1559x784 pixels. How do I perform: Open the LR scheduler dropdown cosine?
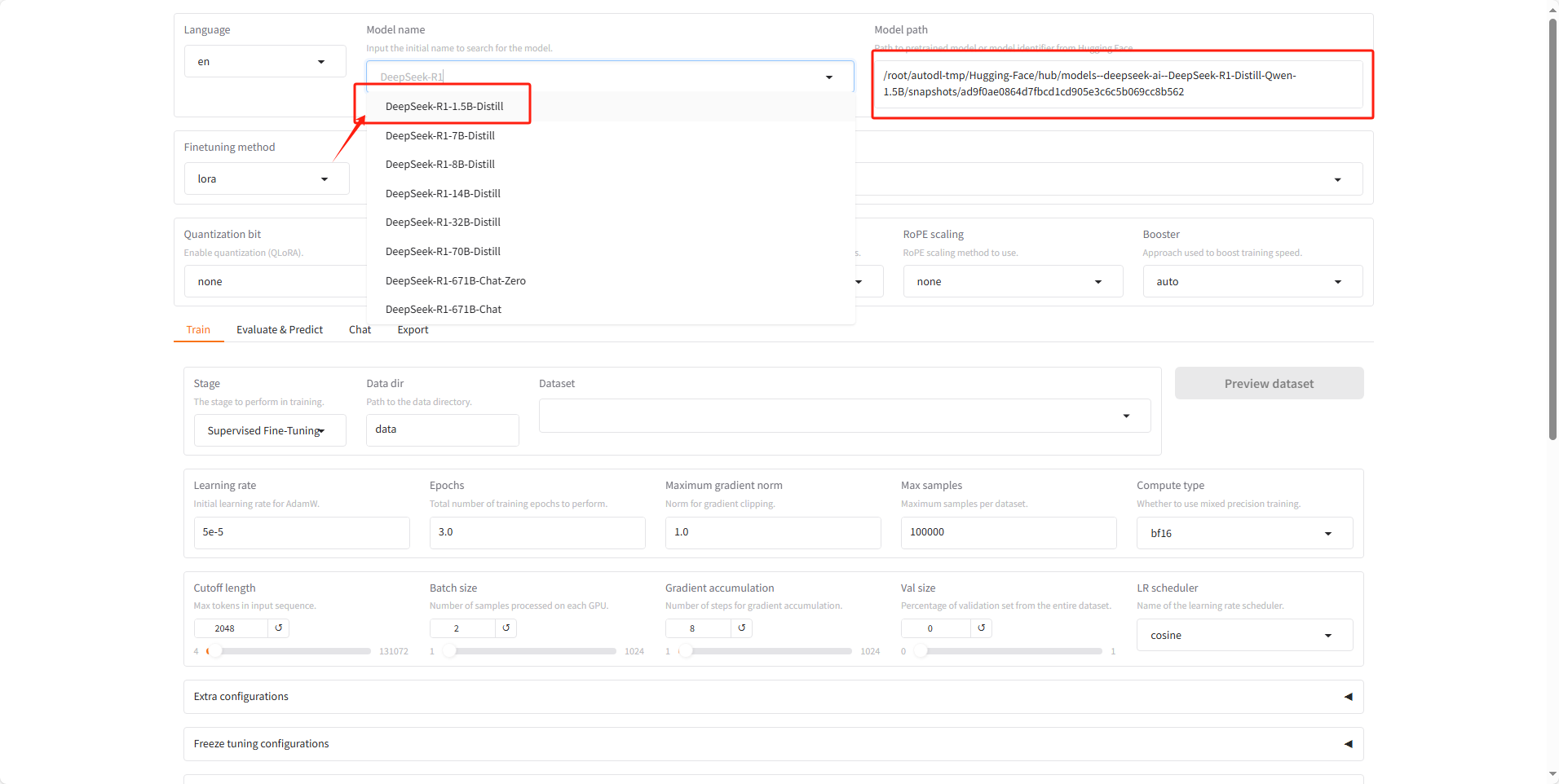pos(1244,636)
